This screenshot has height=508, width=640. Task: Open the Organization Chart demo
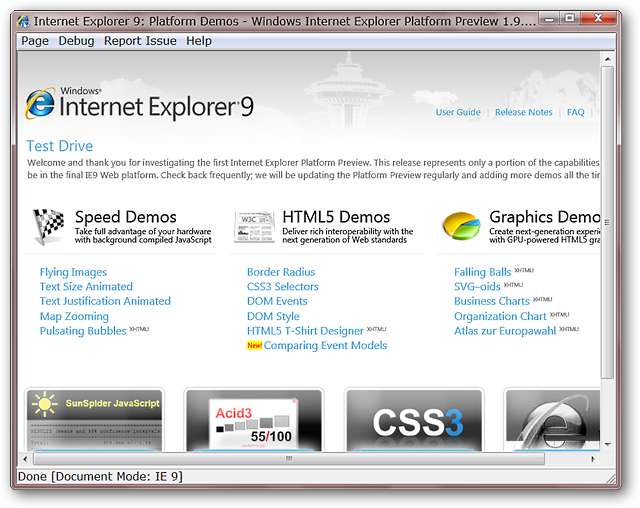pos(500,316)
